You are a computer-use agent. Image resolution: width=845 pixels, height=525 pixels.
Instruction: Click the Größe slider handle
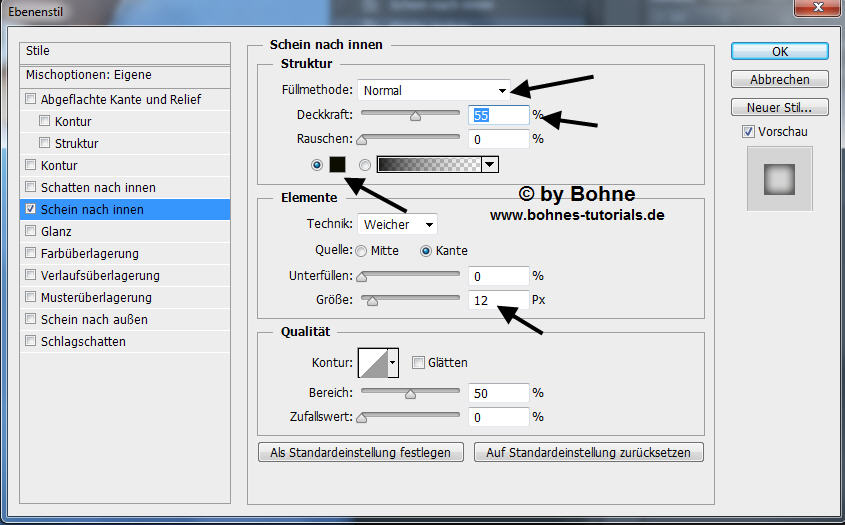pyautogui.click(x=372, y=301)
